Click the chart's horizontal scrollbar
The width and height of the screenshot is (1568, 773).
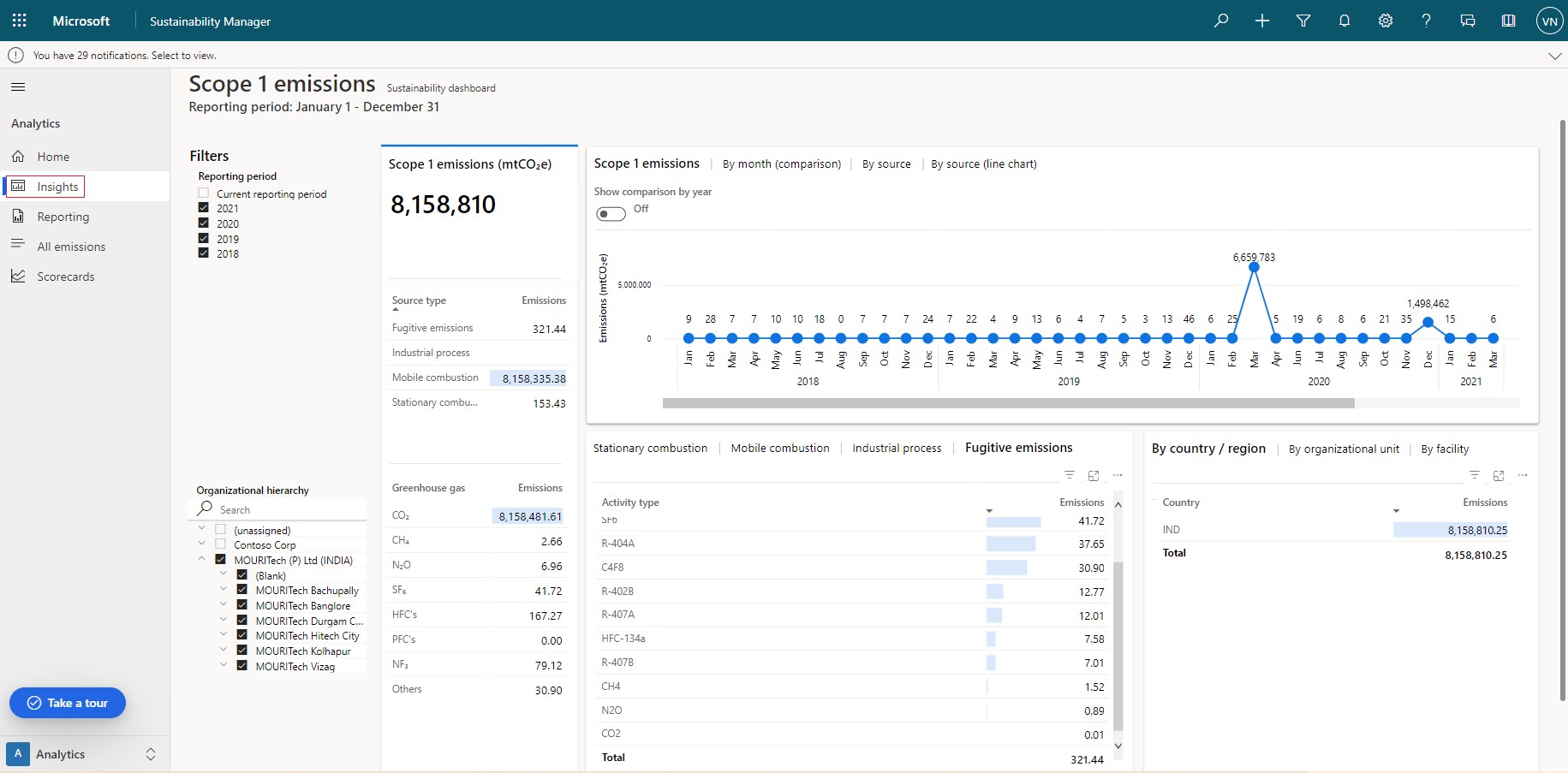(x=1008, y=403)
